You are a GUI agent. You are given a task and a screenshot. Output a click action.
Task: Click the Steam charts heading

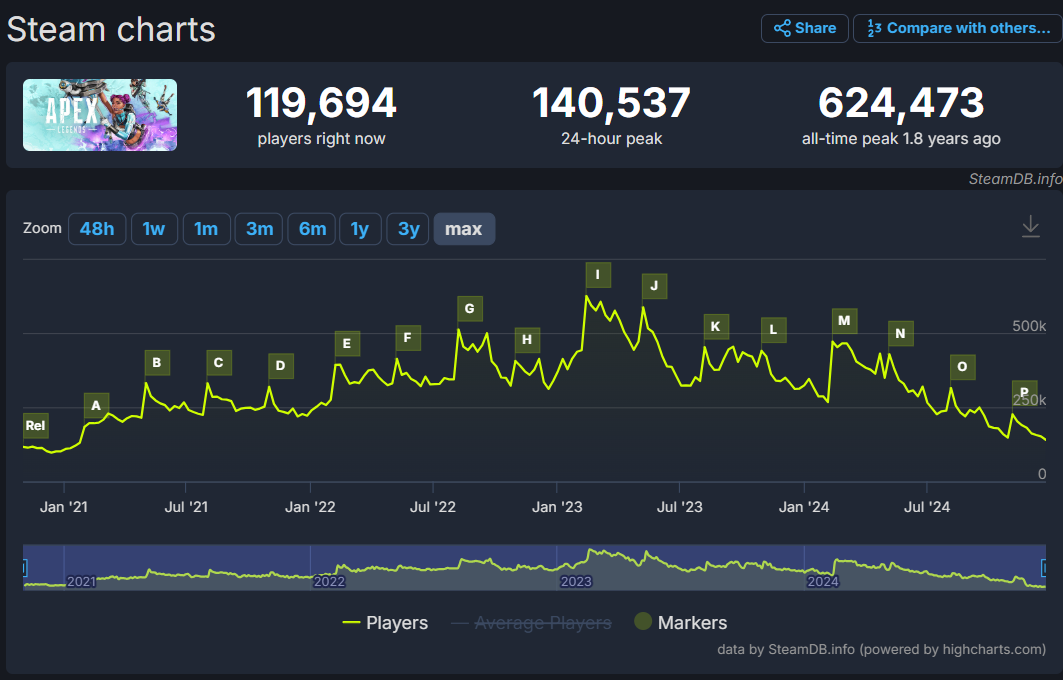pos(111,30)
